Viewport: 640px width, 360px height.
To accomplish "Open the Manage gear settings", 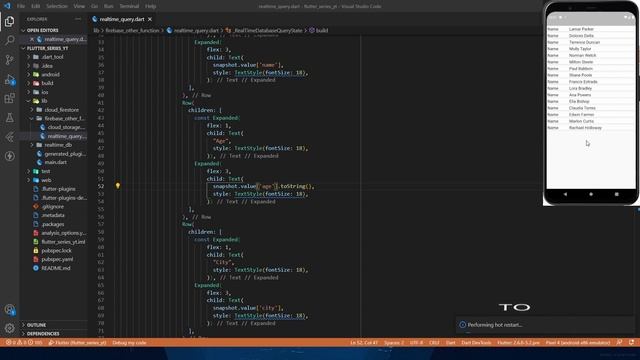I will 9,328.
